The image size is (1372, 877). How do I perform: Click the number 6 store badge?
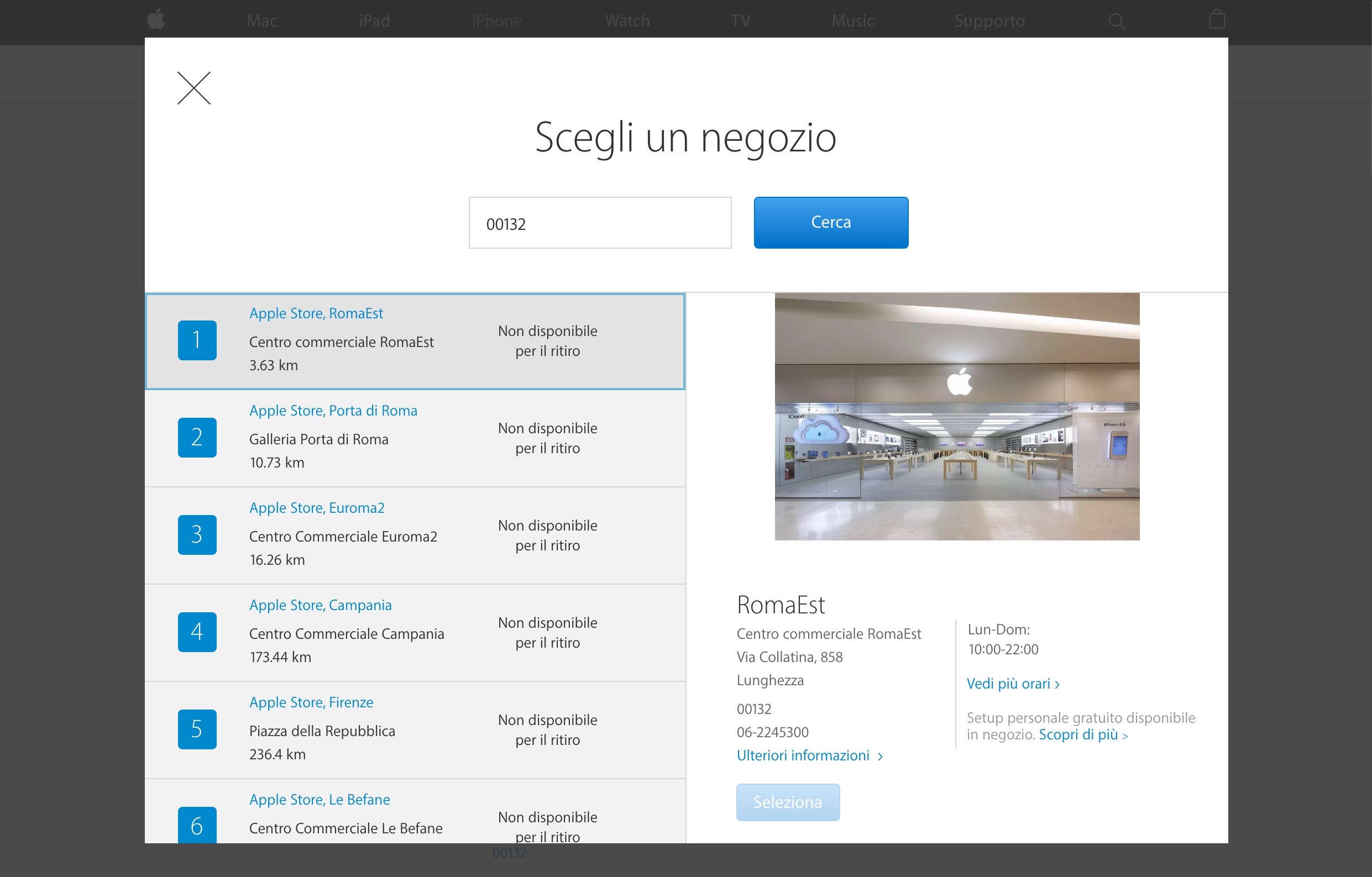[x=197, y=825]
